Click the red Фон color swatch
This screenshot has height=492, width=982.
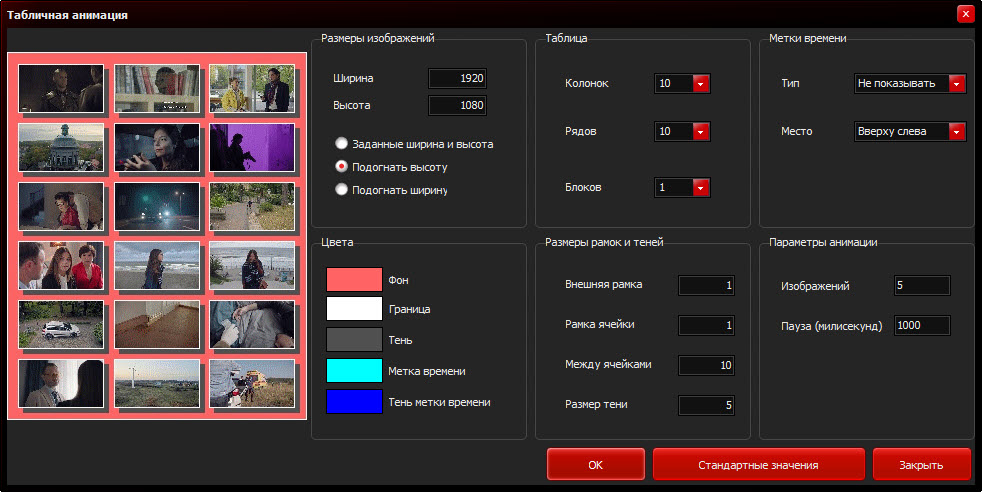coord(354,280)
